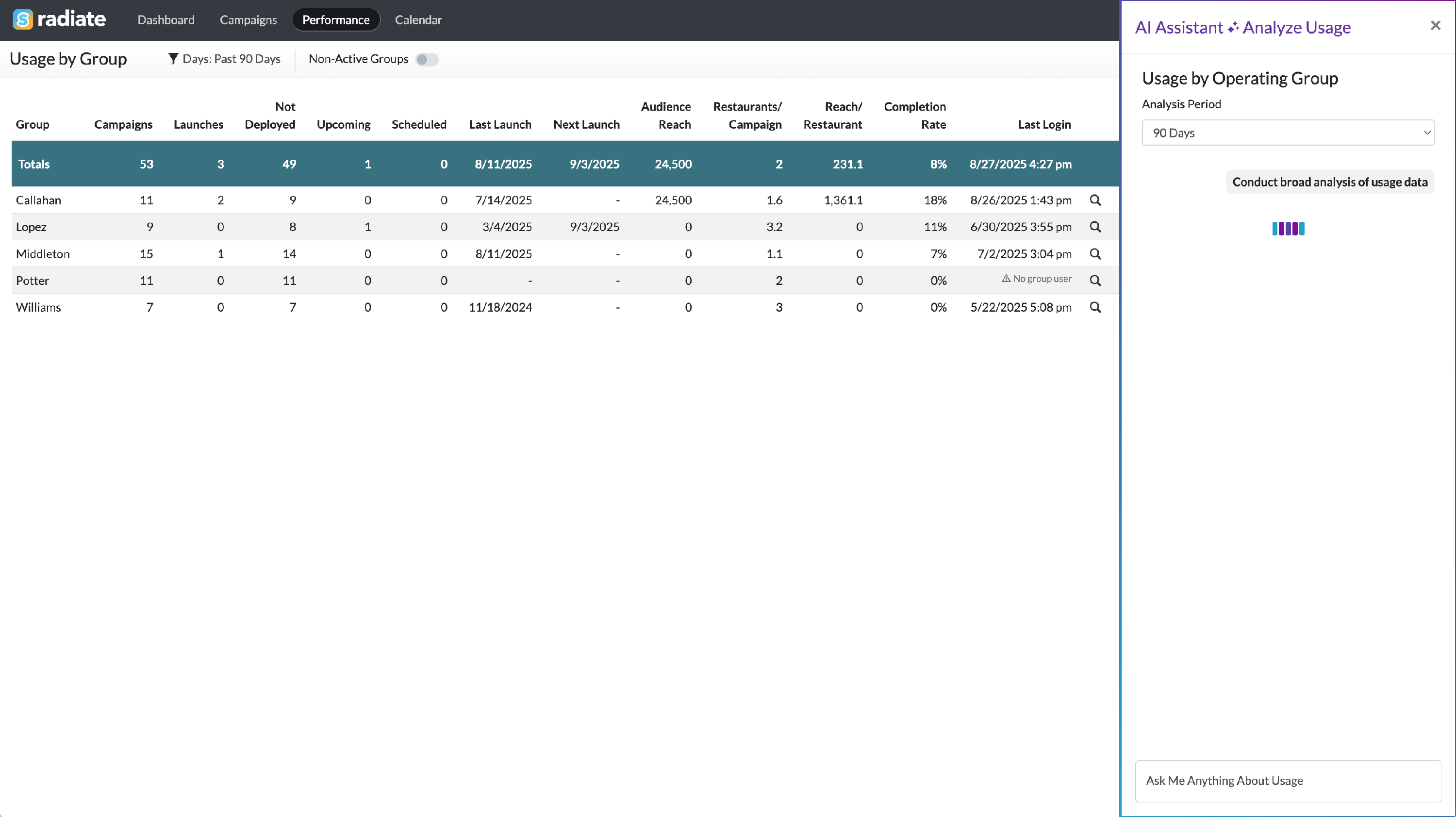Click the Potter No group user warning
Image resolution: width=1456 pixels, height=817 pixels.
click(1037, 279)
